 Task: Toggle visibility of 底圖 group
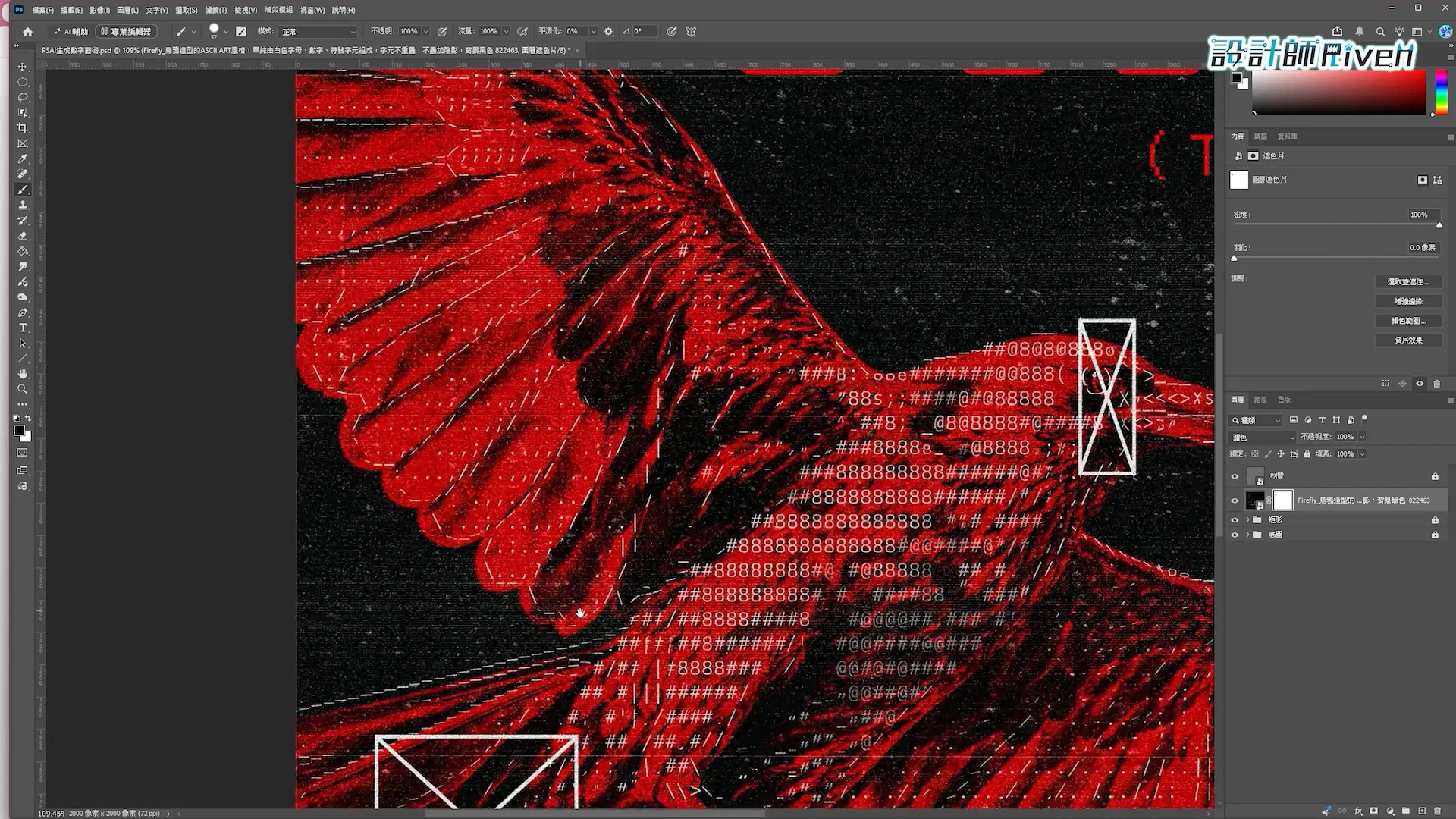[x=1235, y=535]
